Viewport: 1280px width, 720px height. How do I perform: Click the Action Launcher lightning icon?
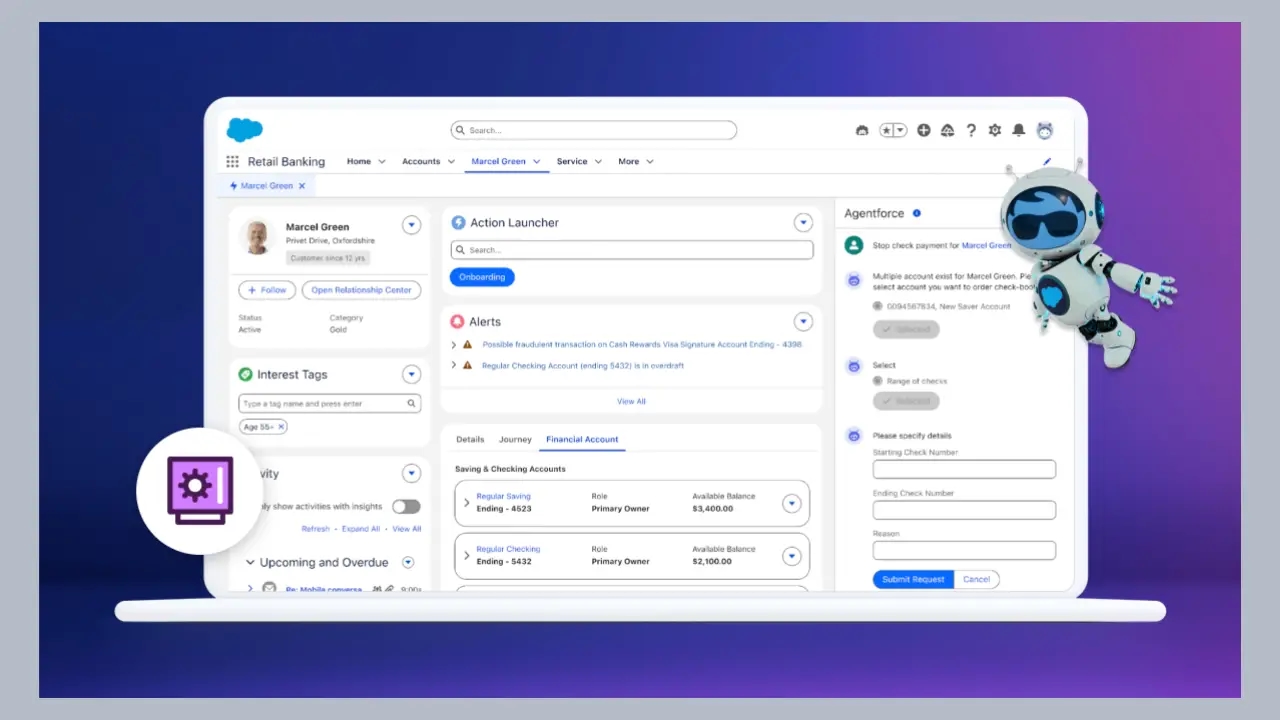click(x=458, y=223)
